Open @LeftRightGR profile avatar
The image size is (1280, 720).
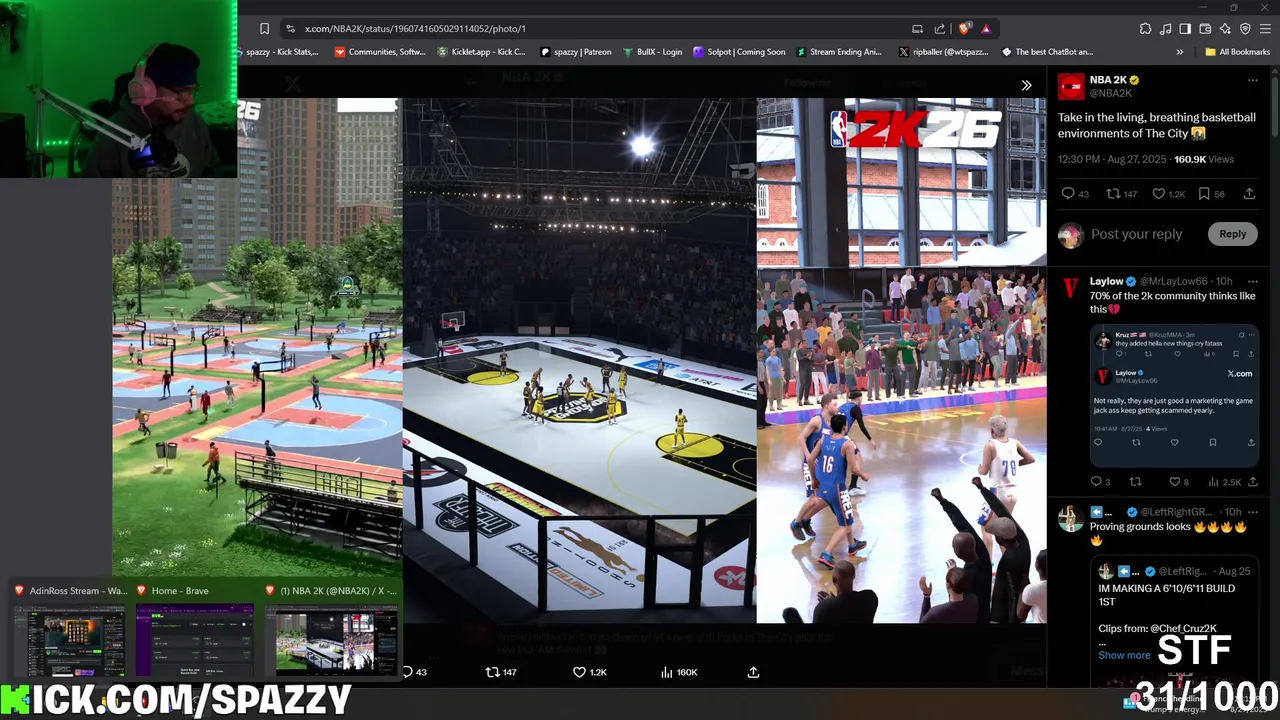(1071, 519)
